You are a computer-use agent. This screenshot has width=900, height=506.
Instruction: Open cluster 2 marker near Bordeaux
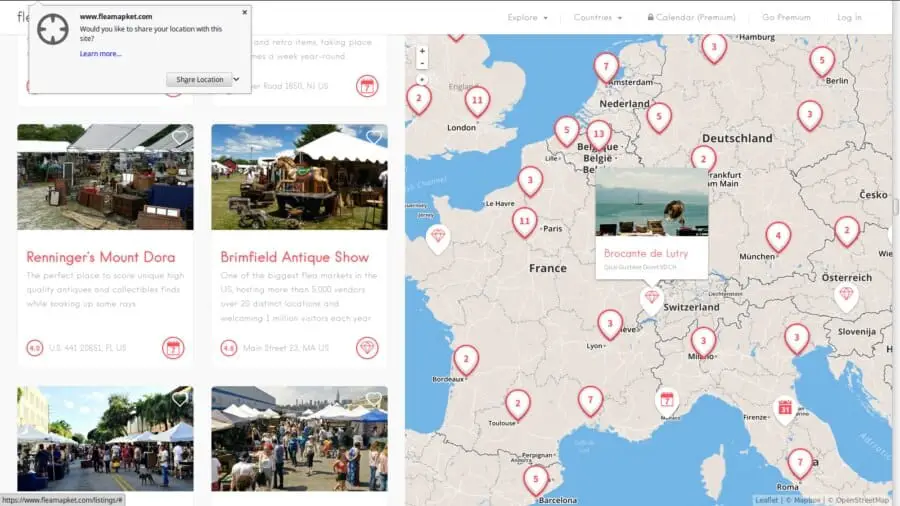click(x=465, y=361)
